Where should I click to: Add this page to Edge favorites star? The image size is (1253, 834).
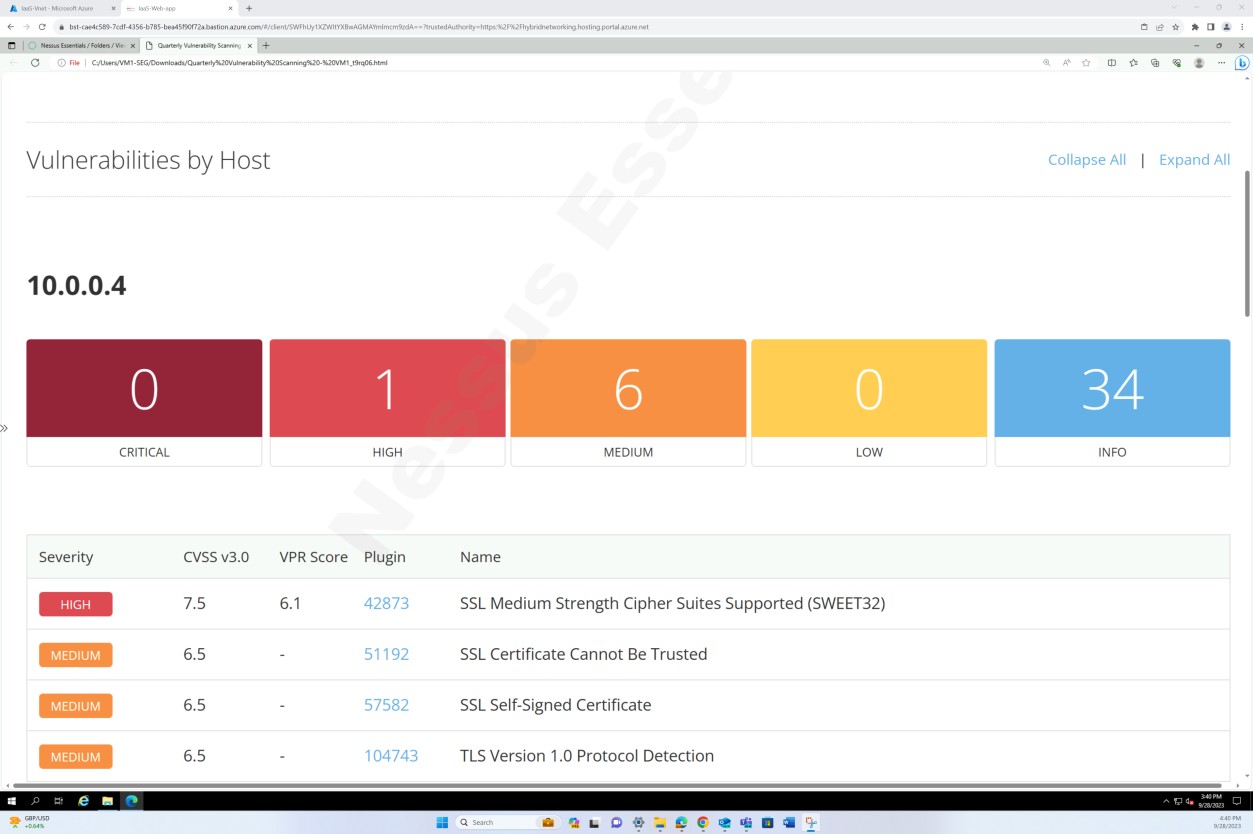click(x=1086, y=62)
